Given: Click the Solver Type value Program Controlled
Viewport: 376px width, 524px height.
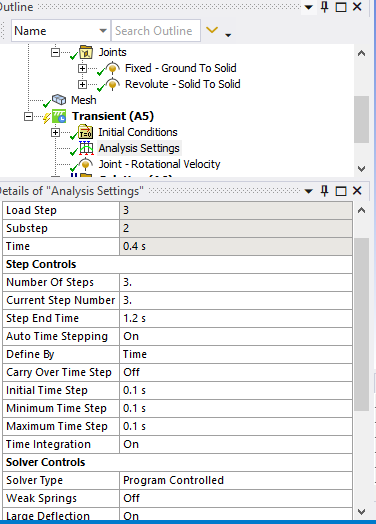Looking at the screenshot, I should pos(236,481).
